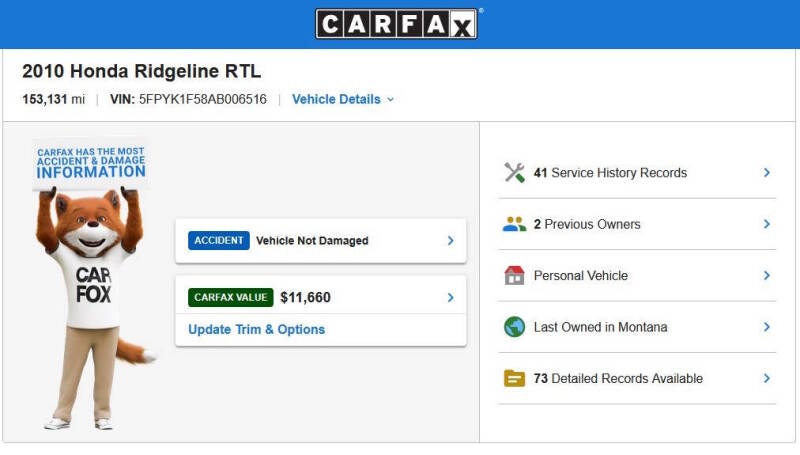Click the Vehicle Details chevron arrow
800x455 pixels.
[x=390, y=99]
